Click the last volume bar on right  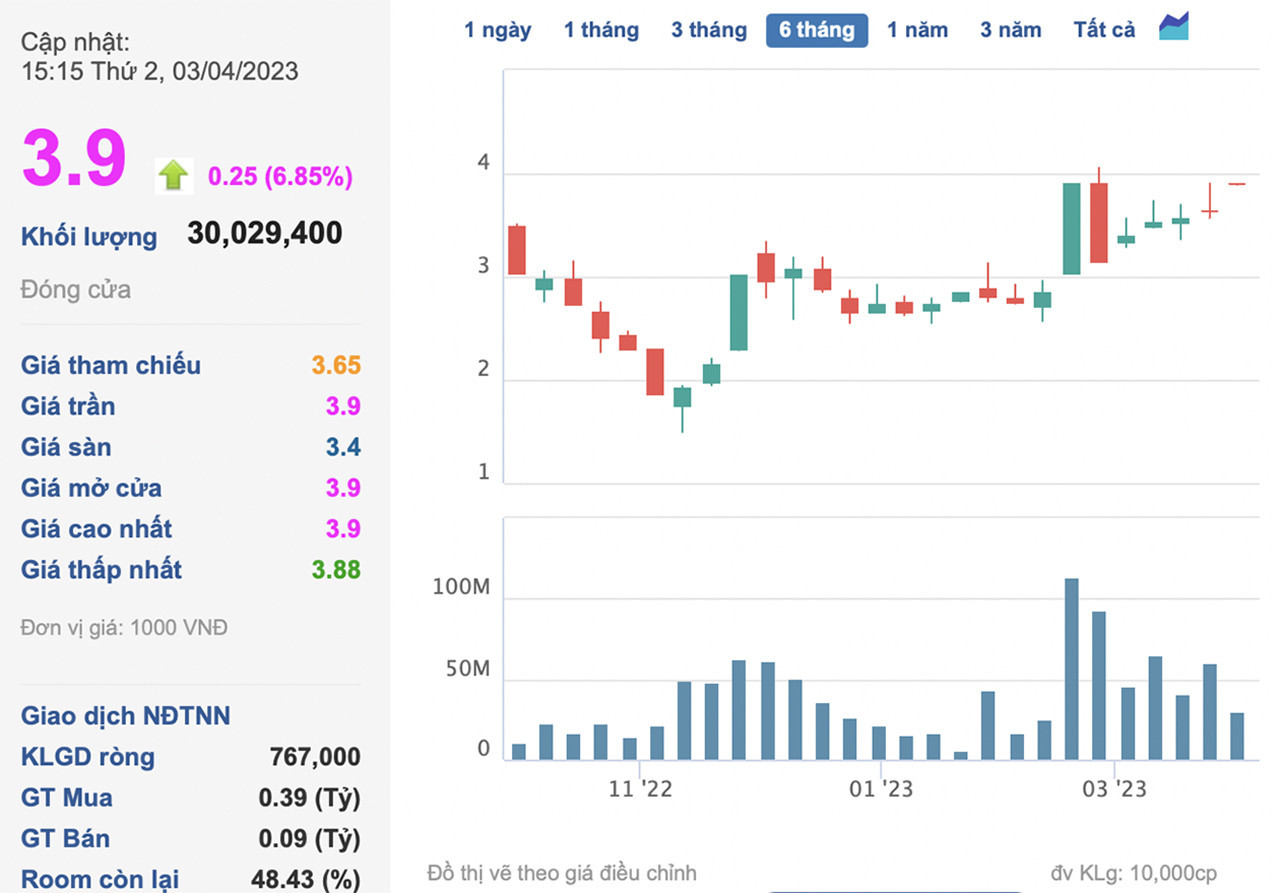(1237, 735)
